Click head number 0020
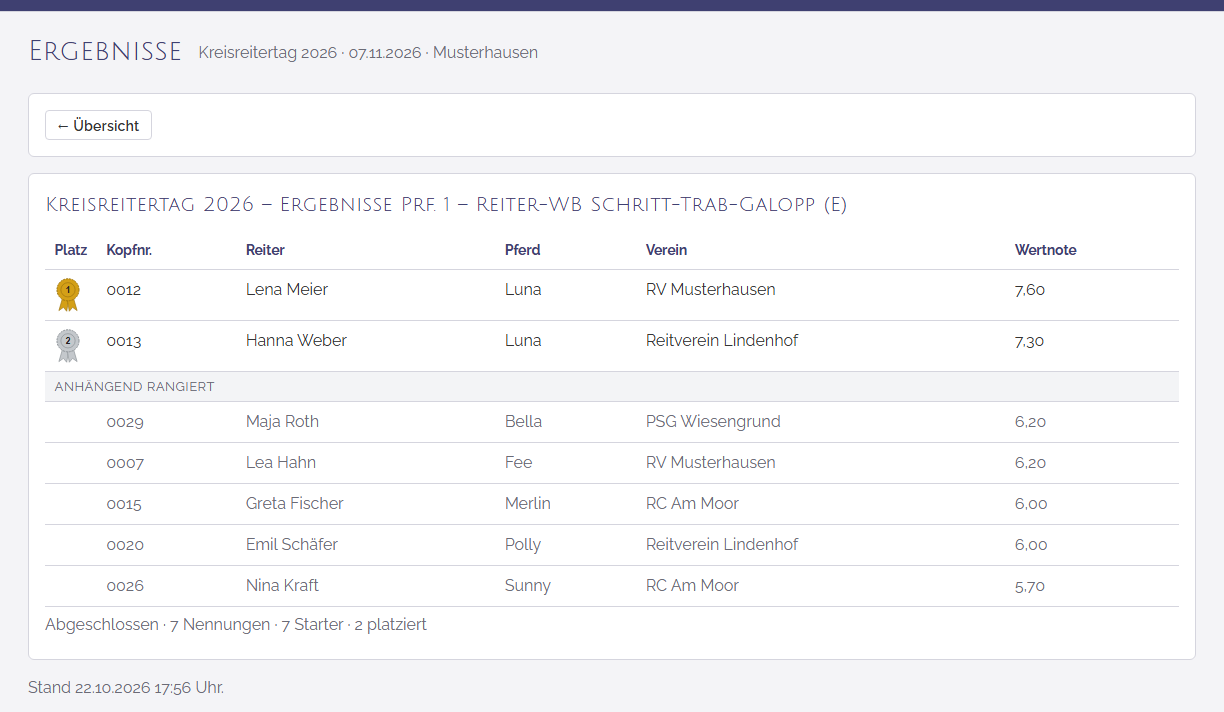Screen dimensions: 1224x712 click(125, 545)
